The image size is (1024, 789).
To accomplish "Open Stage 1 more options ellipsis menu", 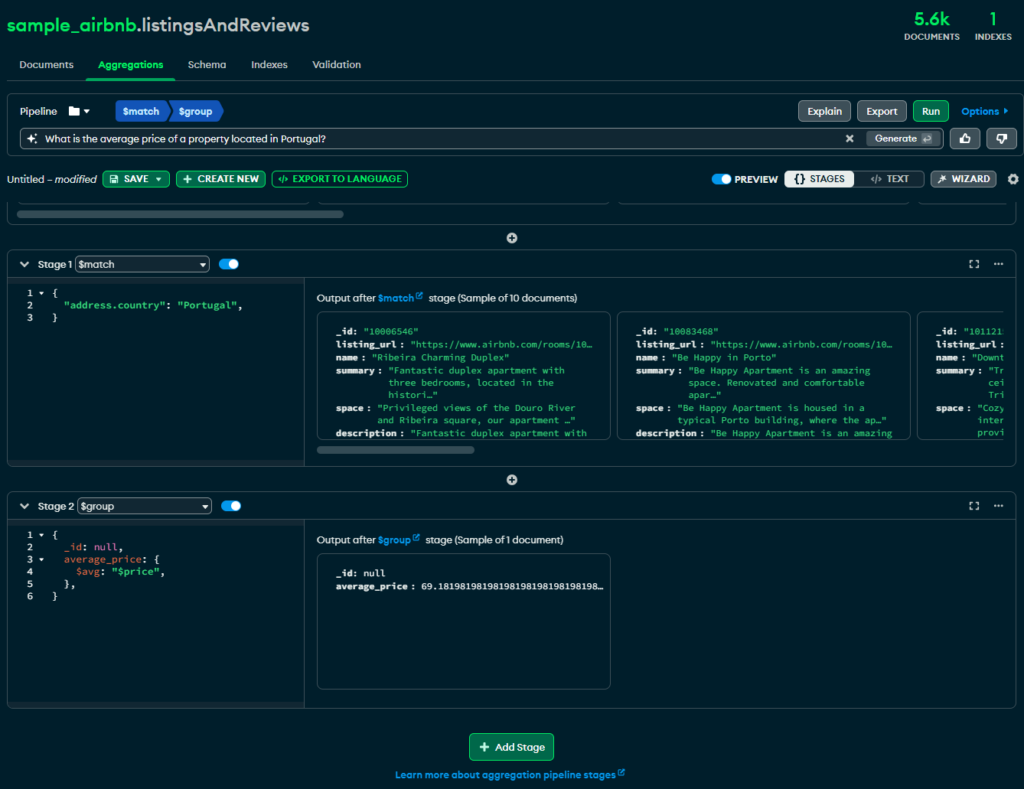I will tap(999, 264).
